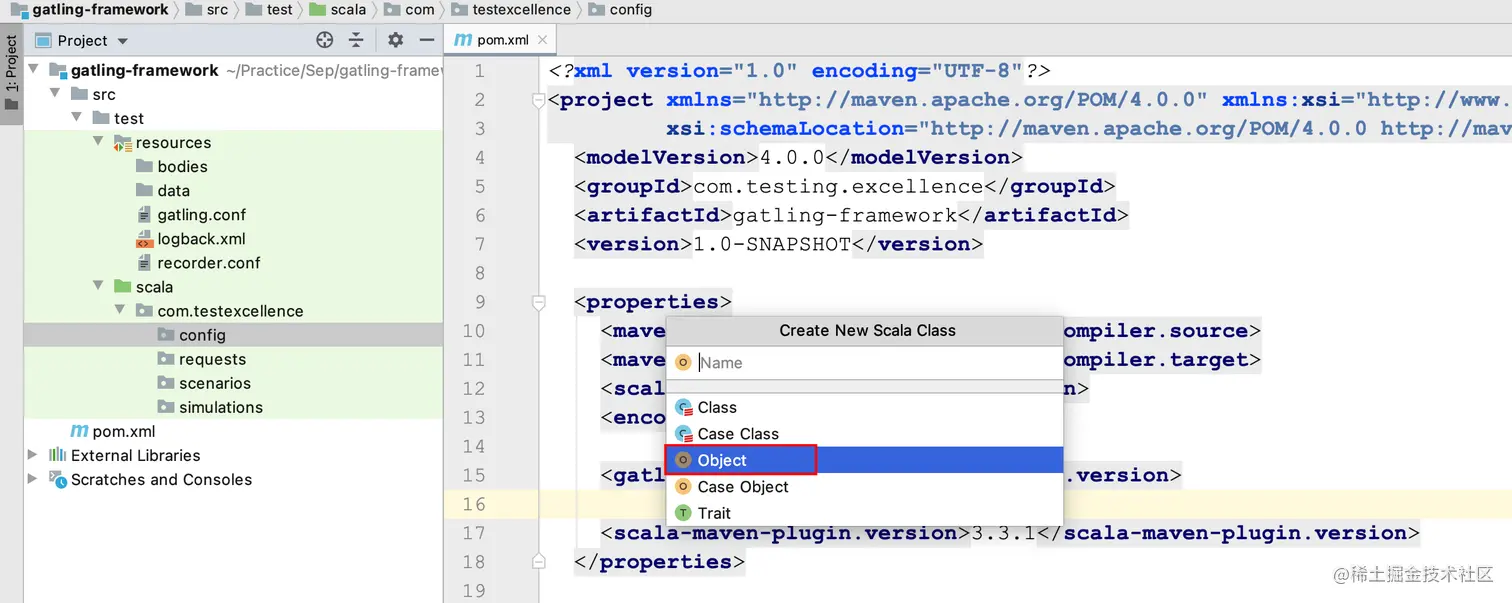Collapse the src folder arrow

pyautogui.click(x=55, y=94)
